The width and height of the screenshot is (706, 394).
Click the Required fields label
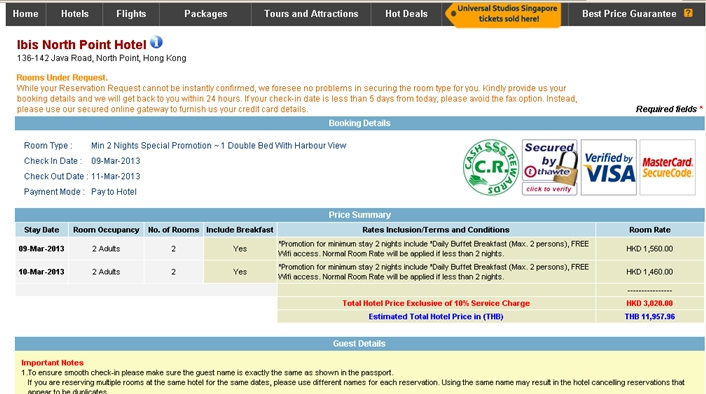click(666, 109)
